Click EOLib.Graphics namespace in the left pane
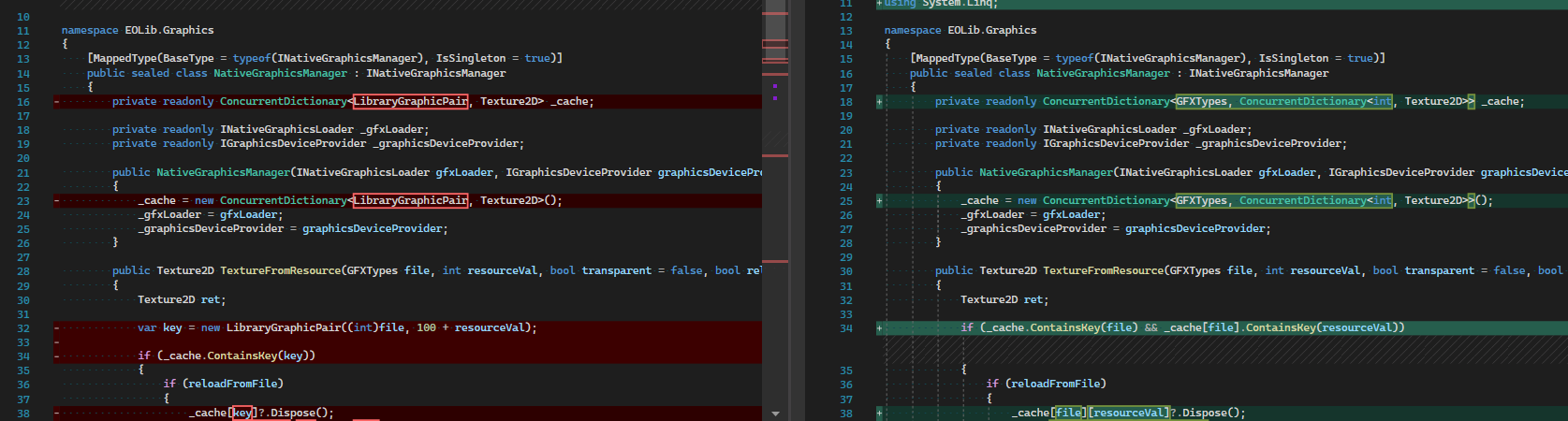The height and width of the screenshot is (421, 1568). (169, 30)
